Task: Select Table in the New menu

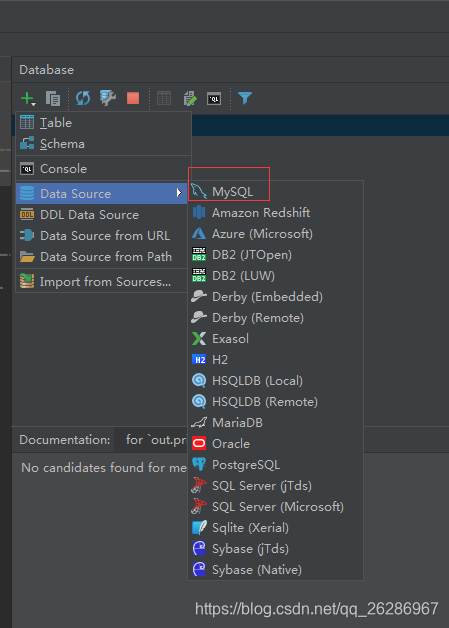Action: click(103, 123)
